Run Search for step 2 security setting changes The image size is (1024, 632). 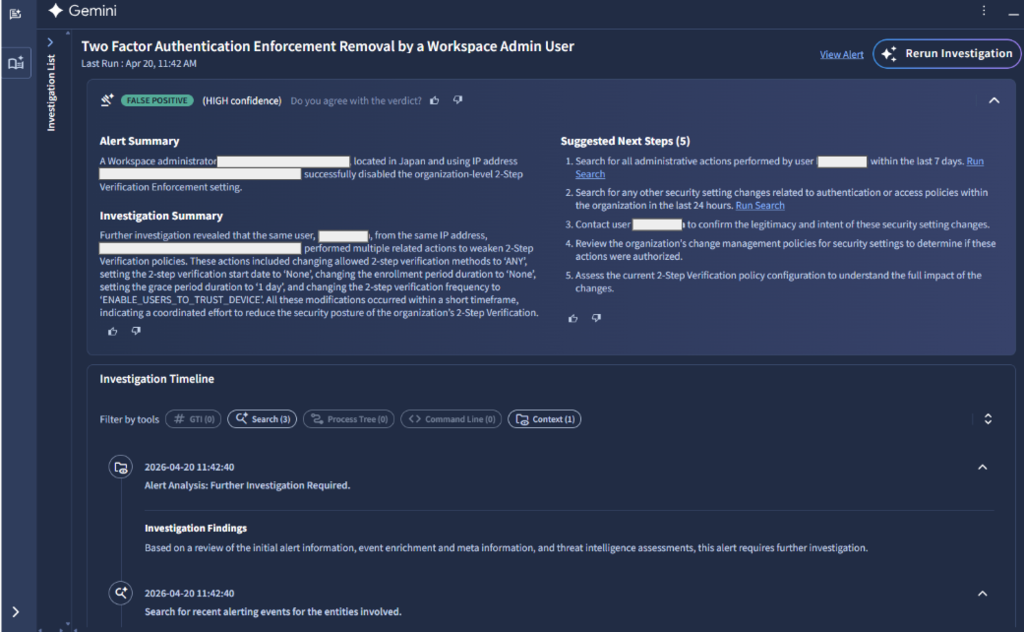[x=760, y=206]
